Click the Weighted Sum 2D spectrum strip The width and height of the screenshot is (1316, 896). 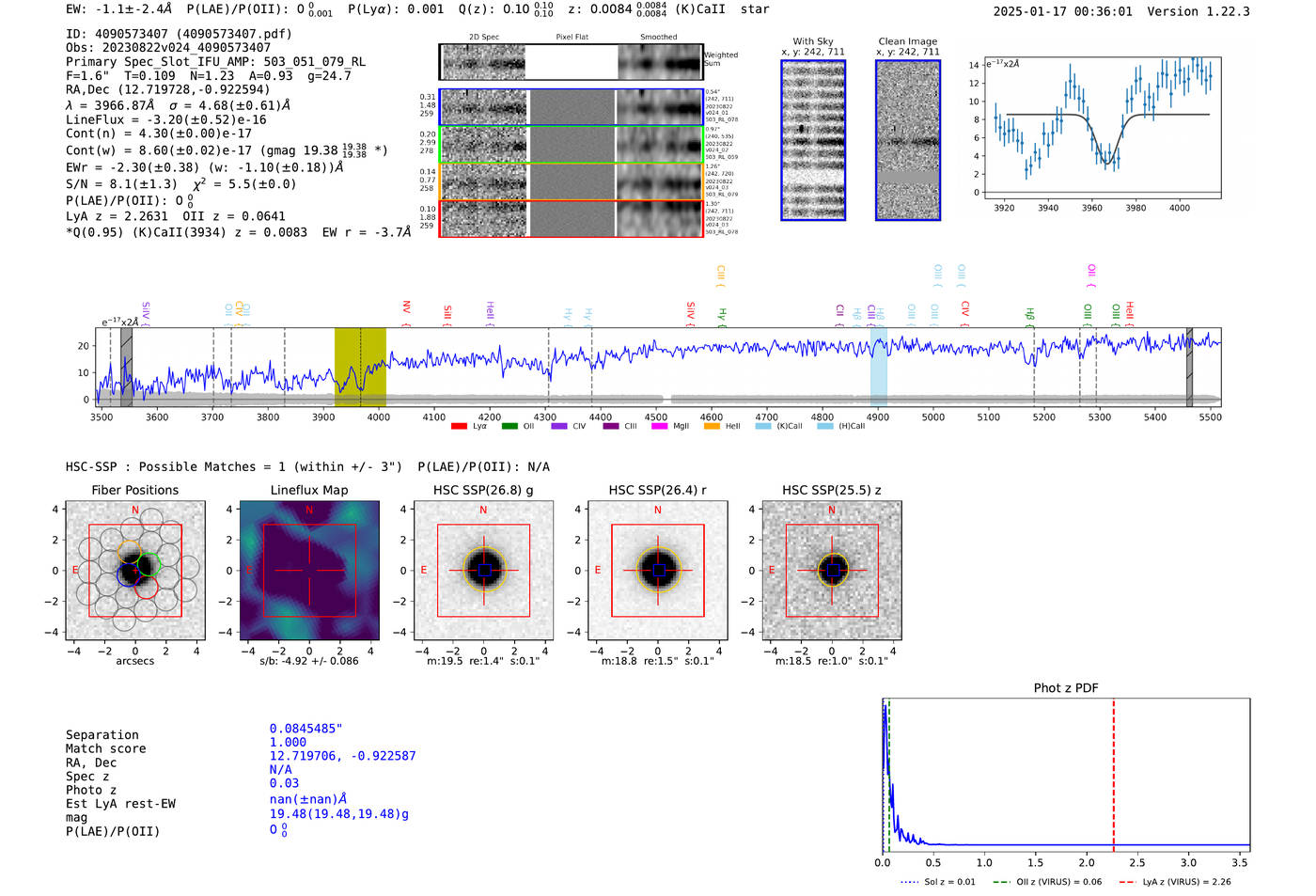coord(572,62)
